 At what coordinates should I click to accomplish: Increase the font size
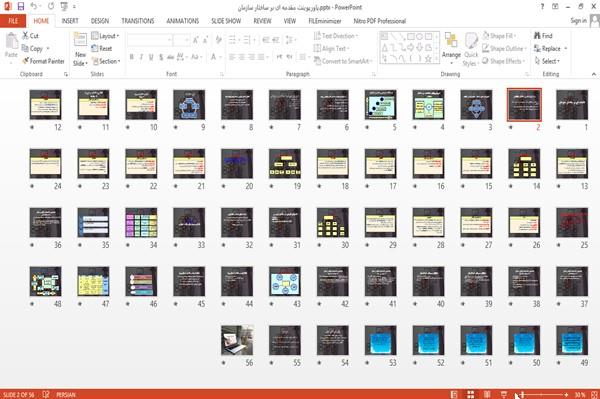pyautogui.click(x=196, y=40)
